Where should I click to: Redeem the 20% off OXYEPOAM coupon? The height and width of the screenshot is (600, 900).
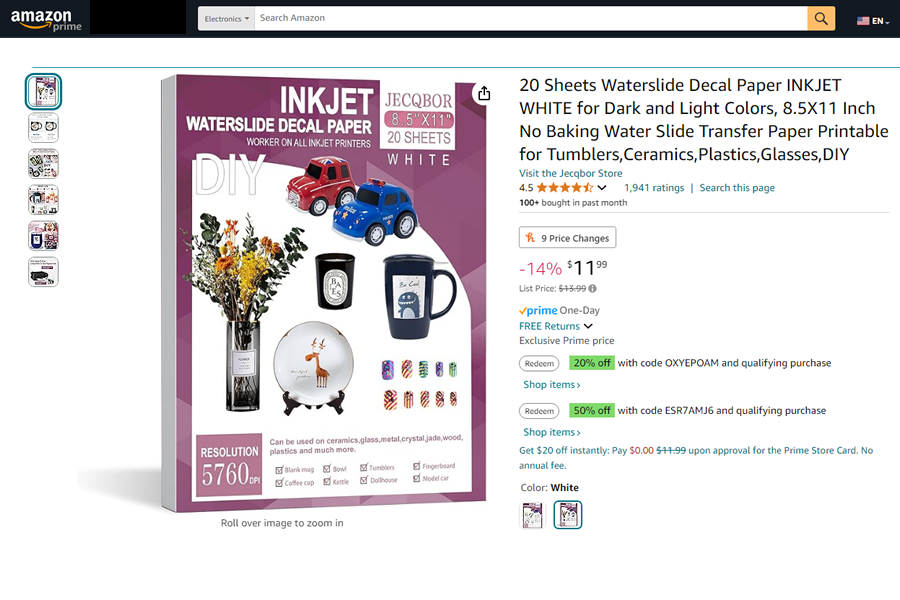coord(539,363)
